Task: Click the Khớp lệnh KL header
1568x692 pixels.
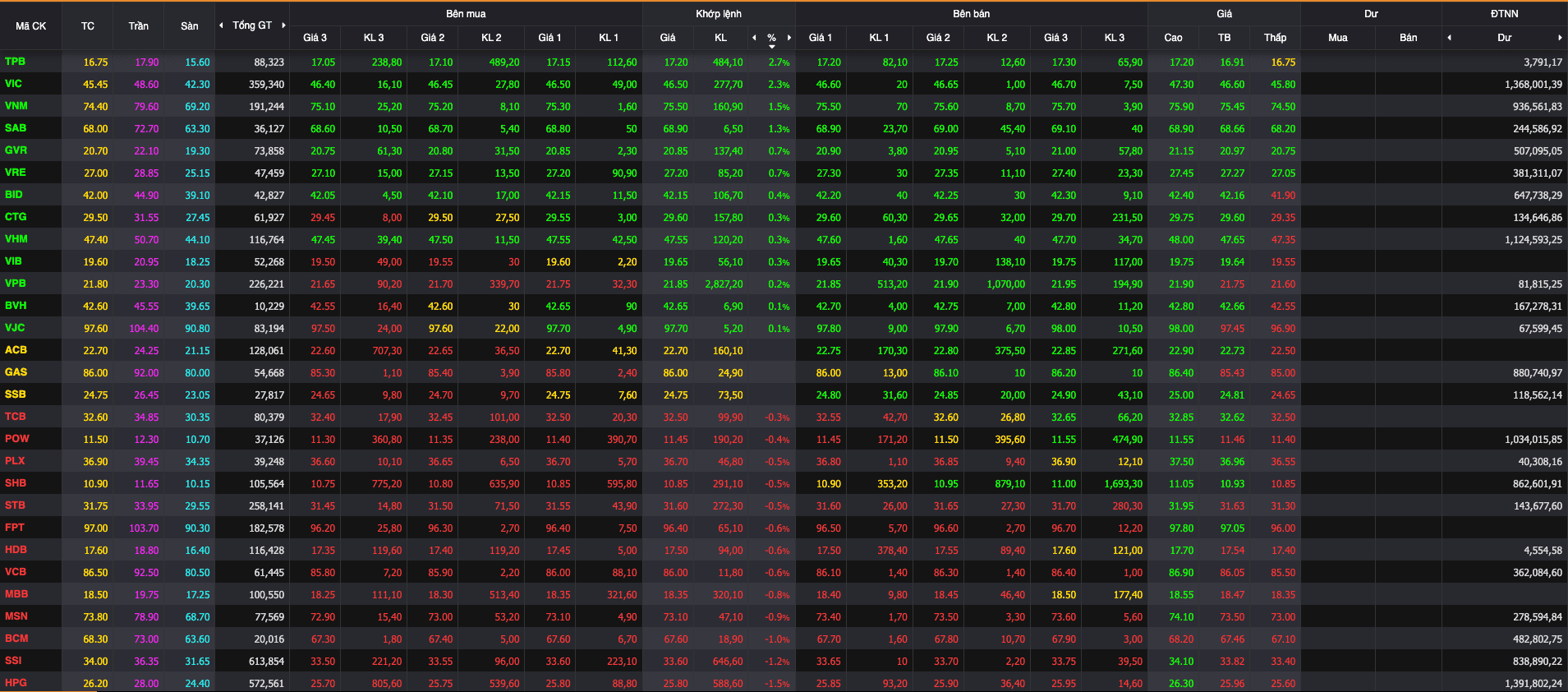Action: (x=720, y=38)
